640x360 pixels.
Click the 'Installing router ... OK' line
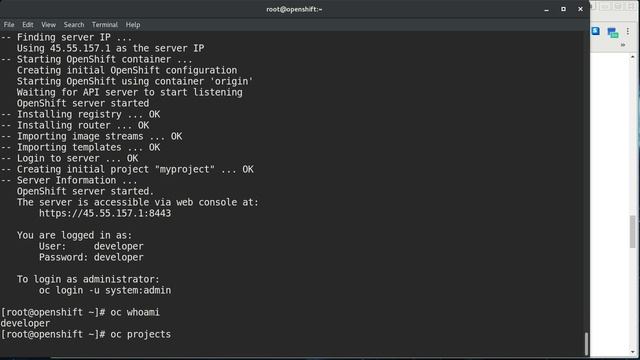75,125
